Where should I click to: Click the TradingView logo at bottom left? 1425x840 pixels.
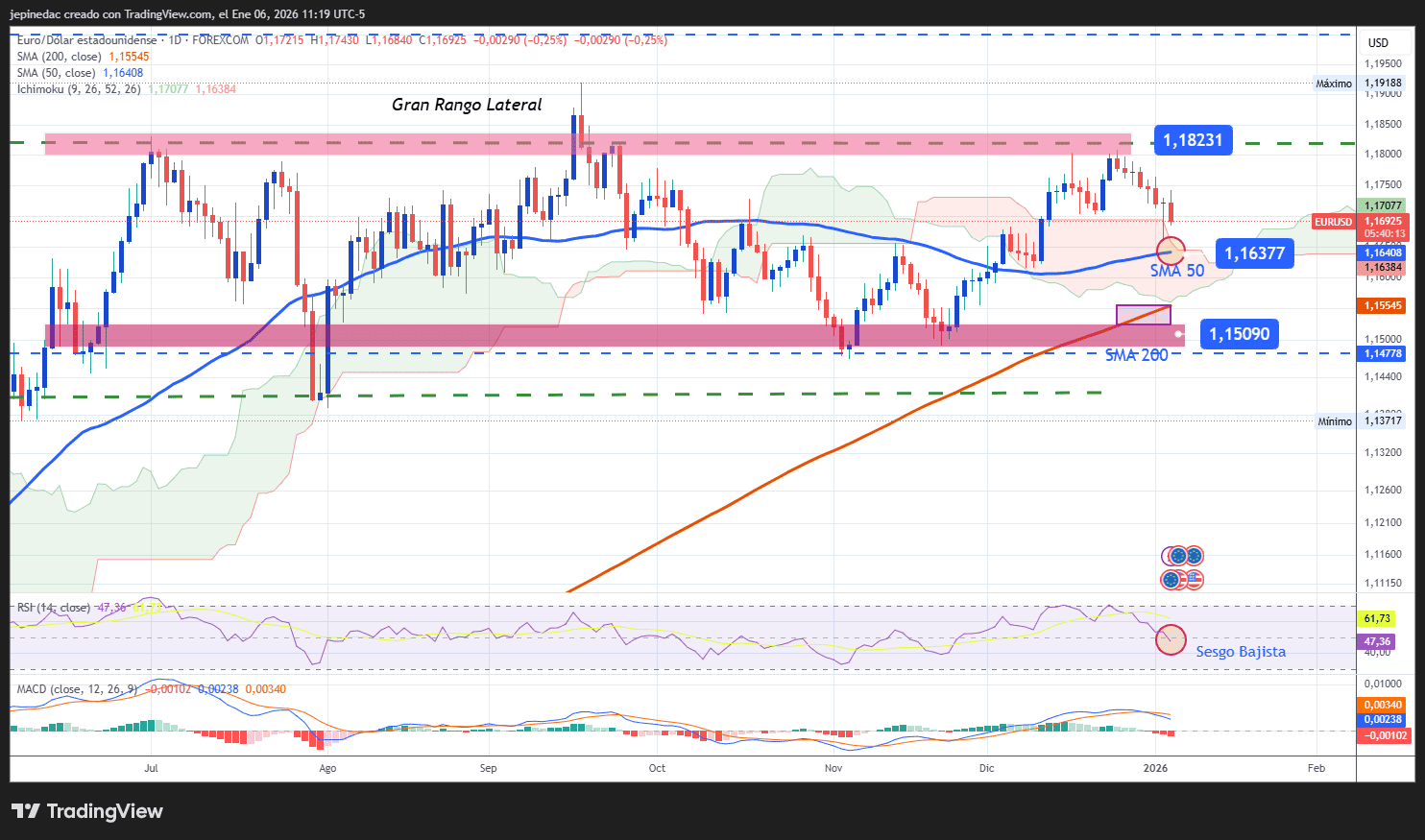(x=86, y=811)
